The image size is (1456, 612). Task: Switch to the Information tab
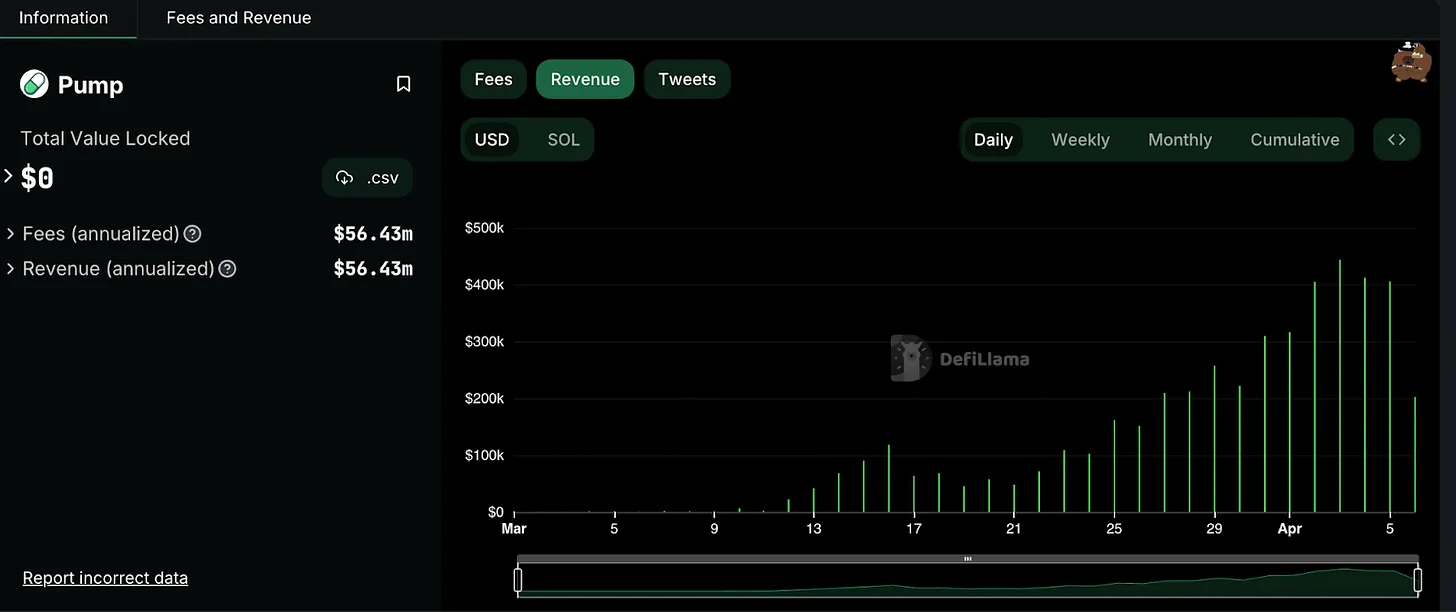coord(64,17)
